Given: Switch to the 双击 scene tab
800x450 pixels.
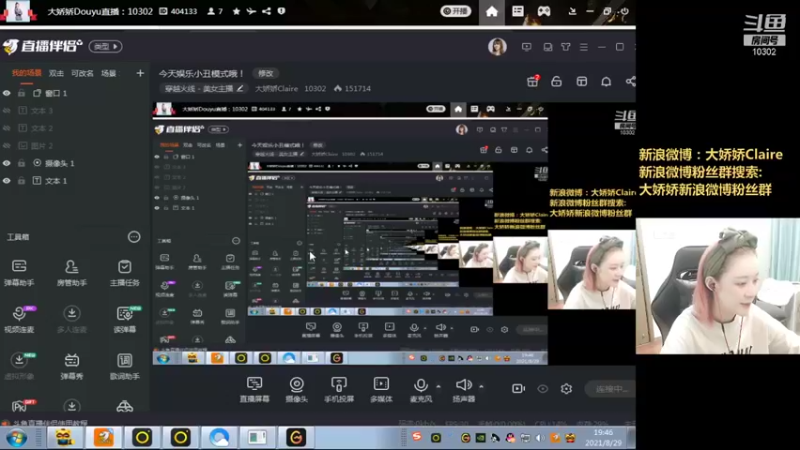Looking at the screenshot, I should (x=56, y=73).
